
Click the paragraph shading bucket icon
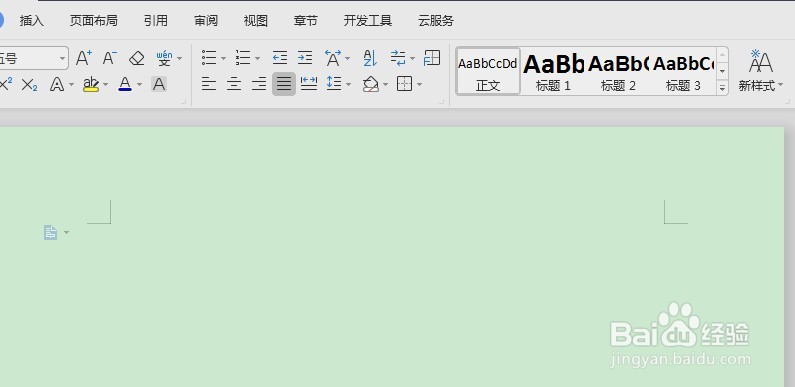tap(371, 84)
